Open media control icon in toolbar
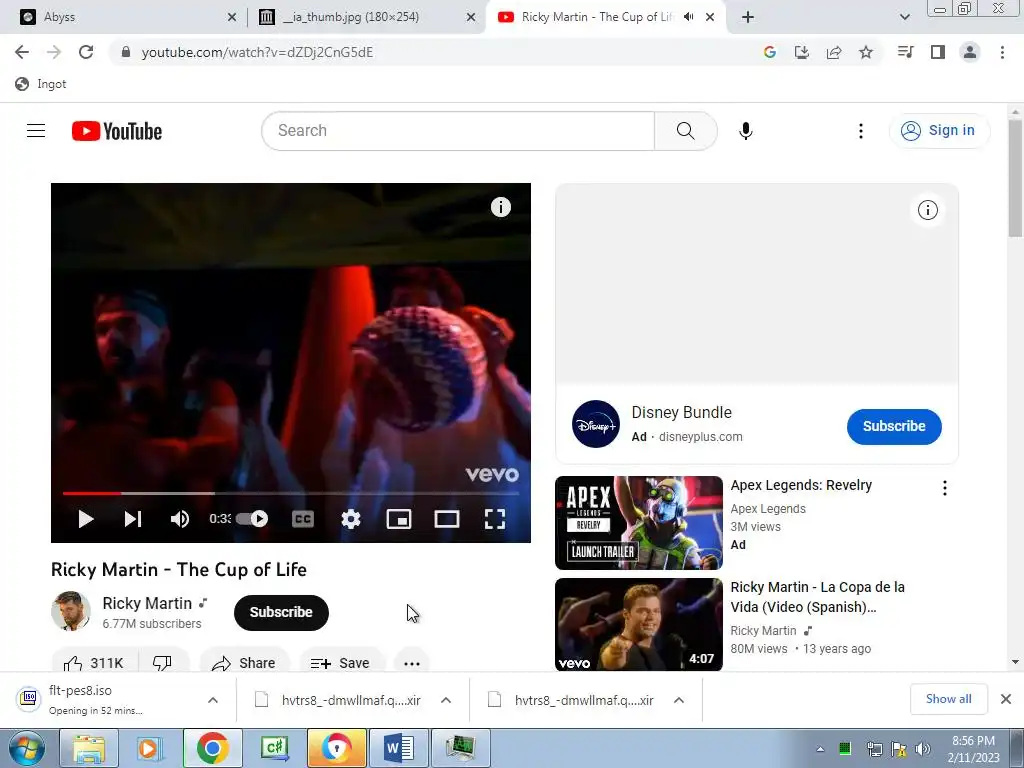The height and width of the screenshot is (768, 1024). coord(906,52)
